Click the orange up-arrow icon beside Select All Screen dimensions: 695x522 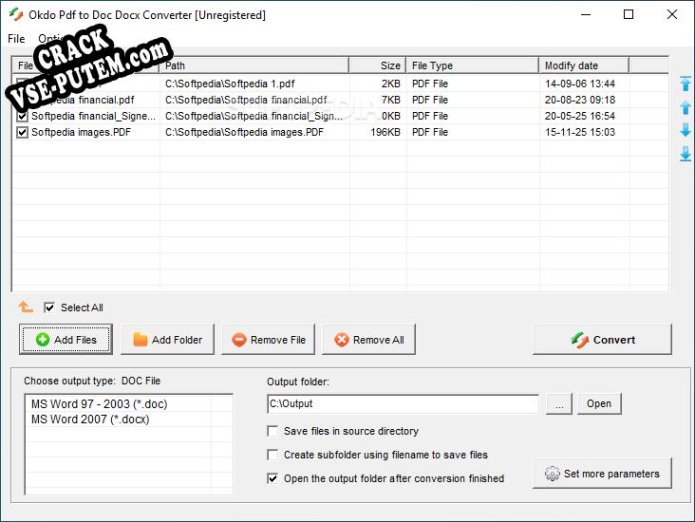(25, 307)
